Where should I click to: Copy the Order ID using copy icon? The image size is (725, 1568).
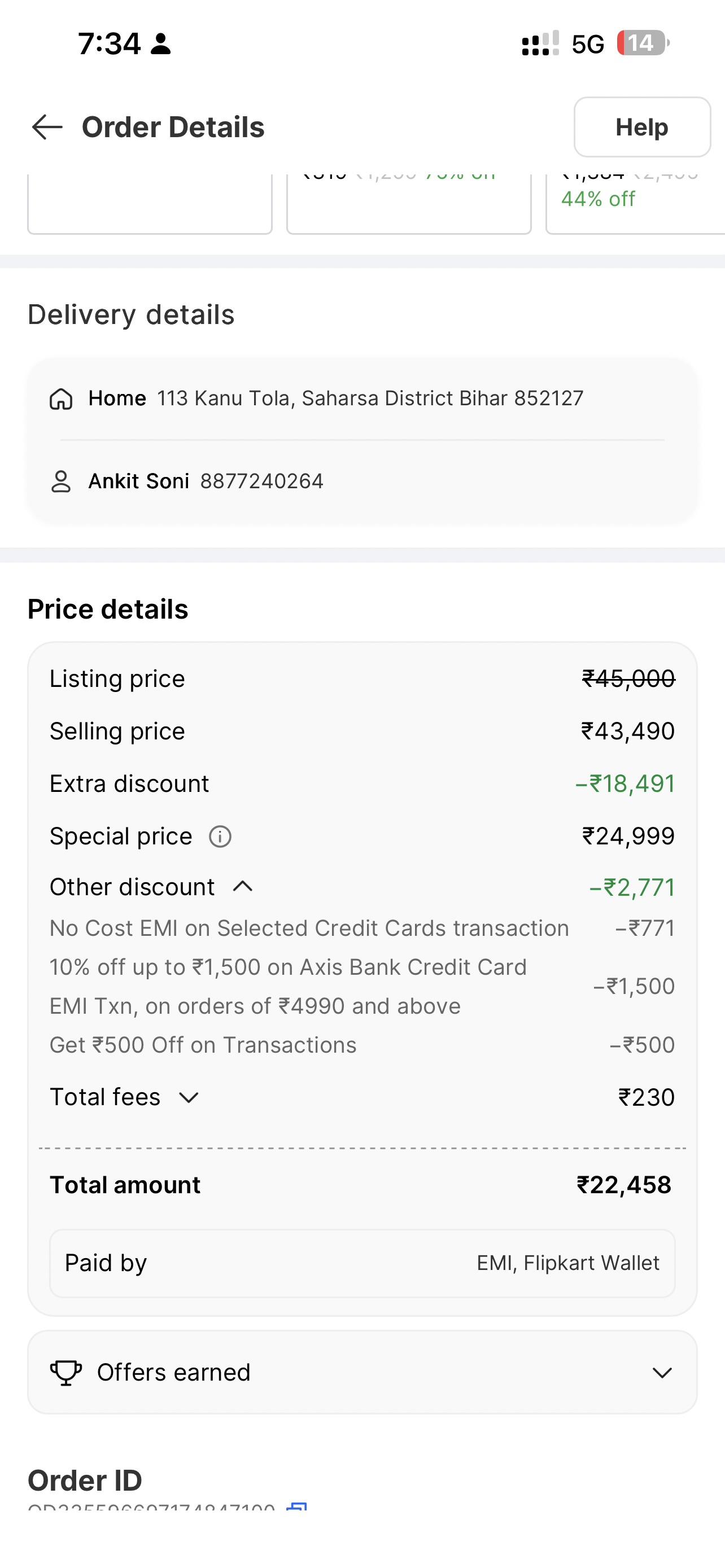click(x=296, y=1506)
